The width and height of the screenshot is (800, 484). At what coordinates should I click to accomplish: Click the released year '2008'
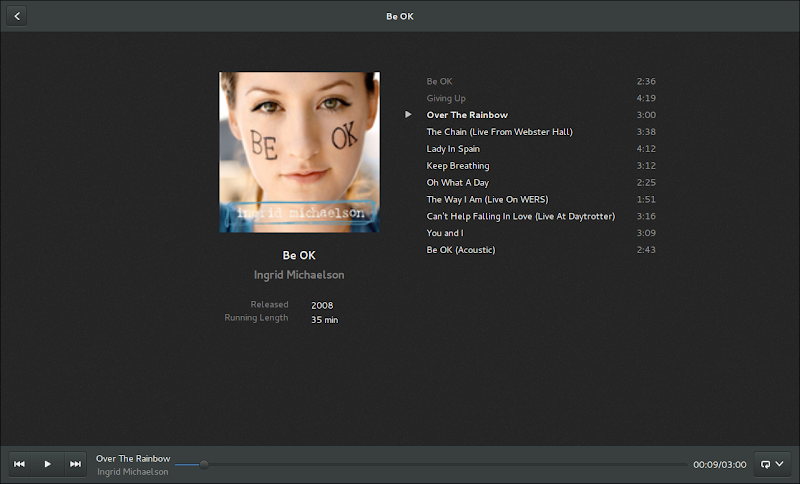pos(322,305)
